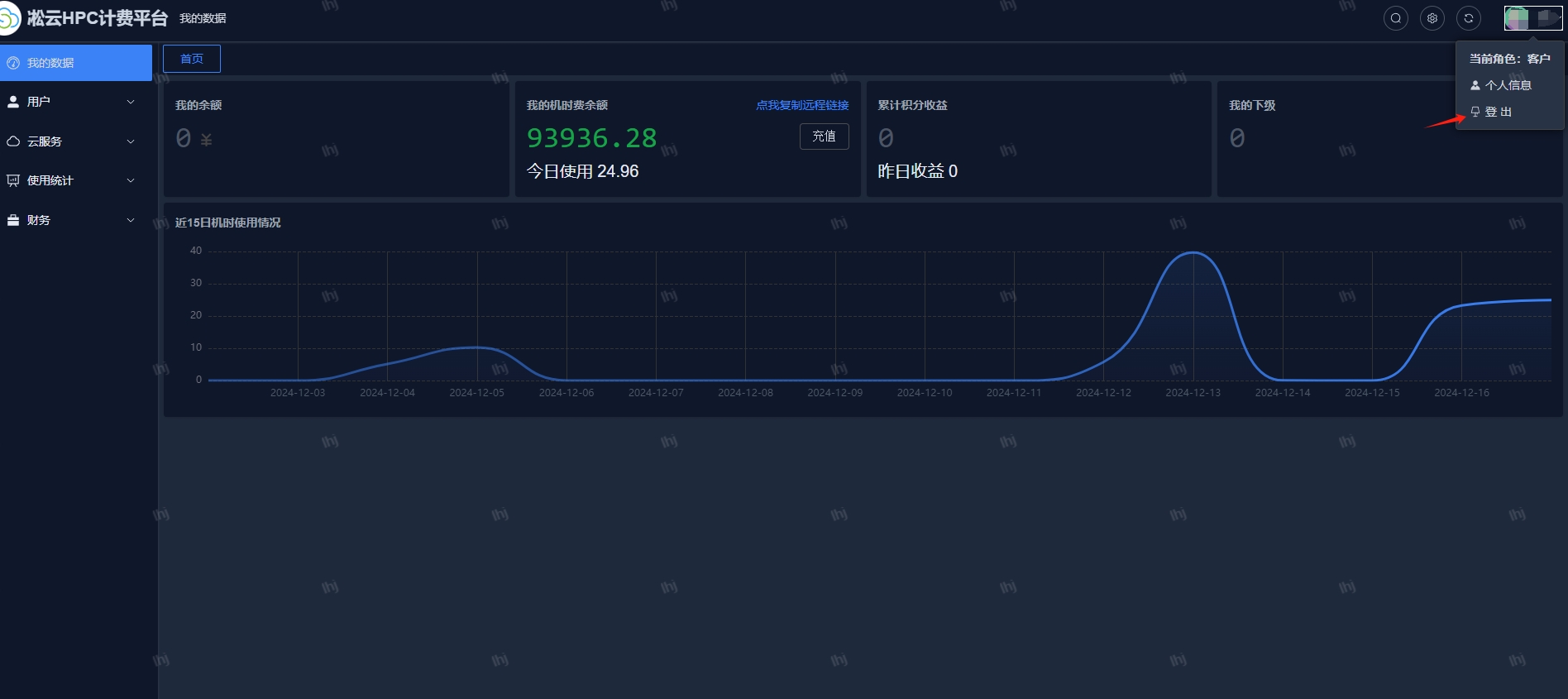Click the search icon in header
The height and width of the screenshot is (699, 1568).
tap(1396, 18)
